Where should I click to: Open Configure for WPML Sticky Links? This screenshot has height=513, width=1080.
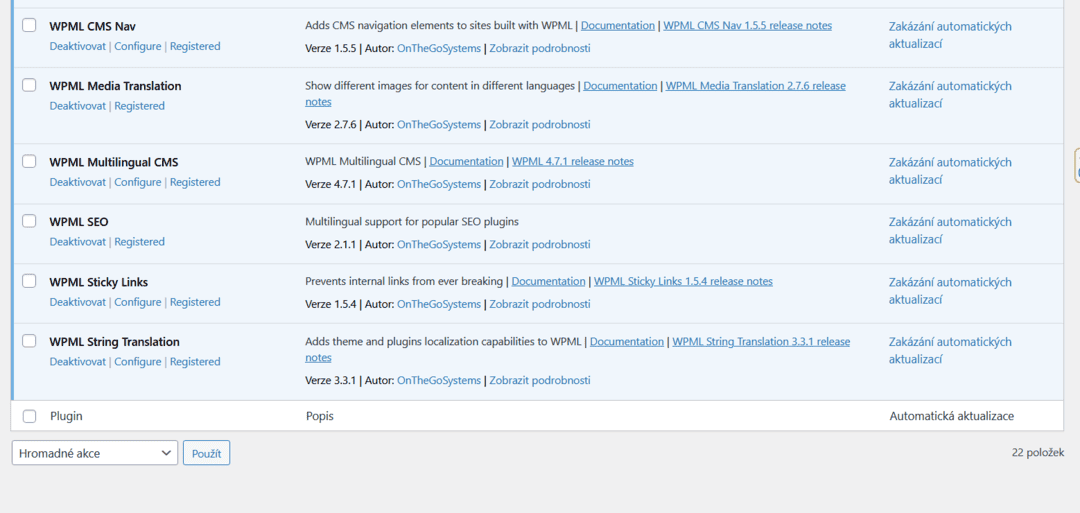(x=138, y=302)
